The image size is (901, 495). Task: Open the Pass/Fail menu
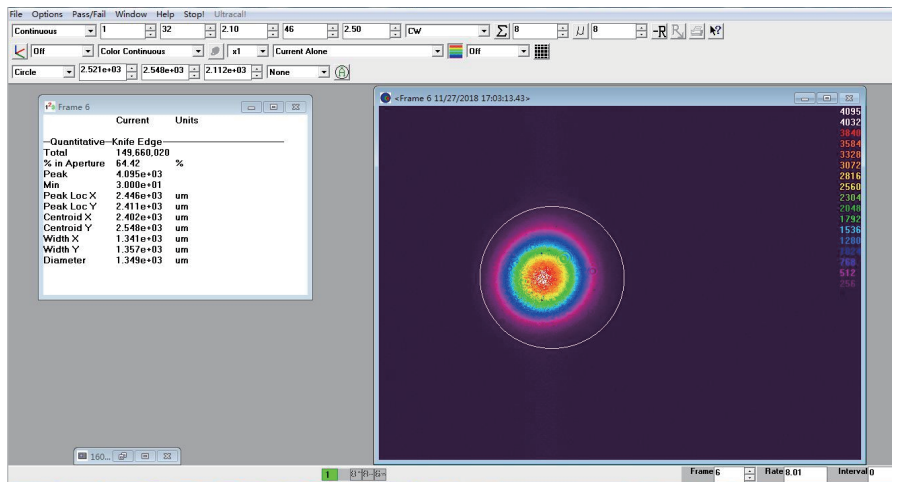88,14
